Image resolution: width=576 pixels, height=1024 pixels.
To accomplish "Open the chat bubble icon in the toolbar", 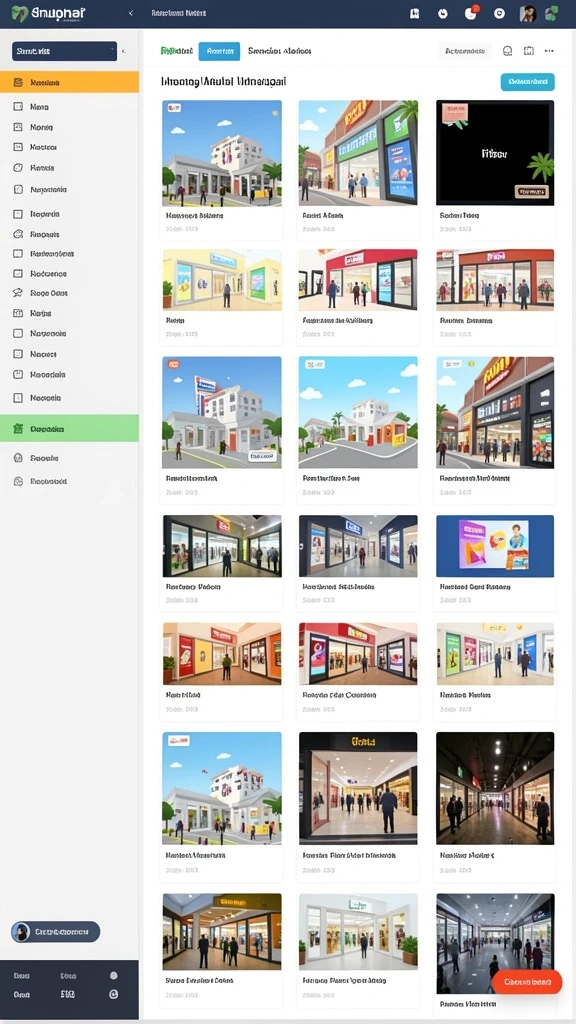I will click(507, 51).
